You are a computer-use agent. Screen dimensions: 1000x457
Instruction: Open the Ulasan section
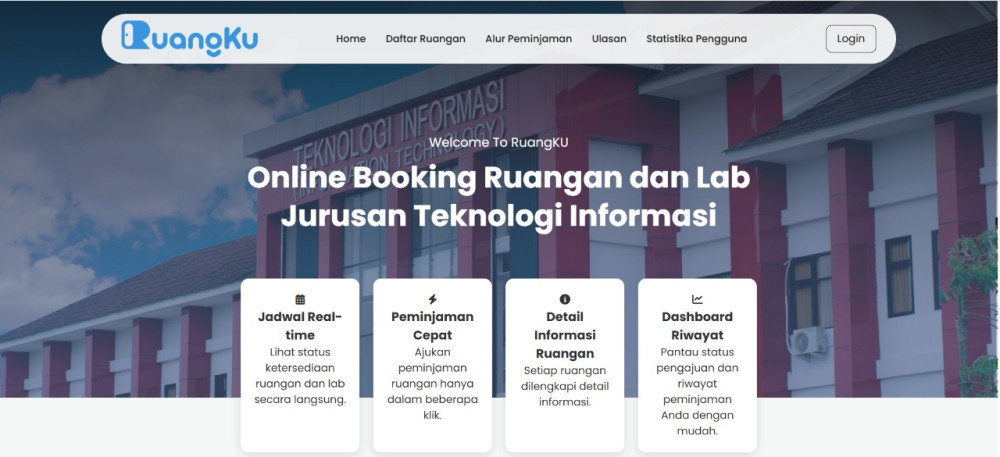tap(609, 39)
